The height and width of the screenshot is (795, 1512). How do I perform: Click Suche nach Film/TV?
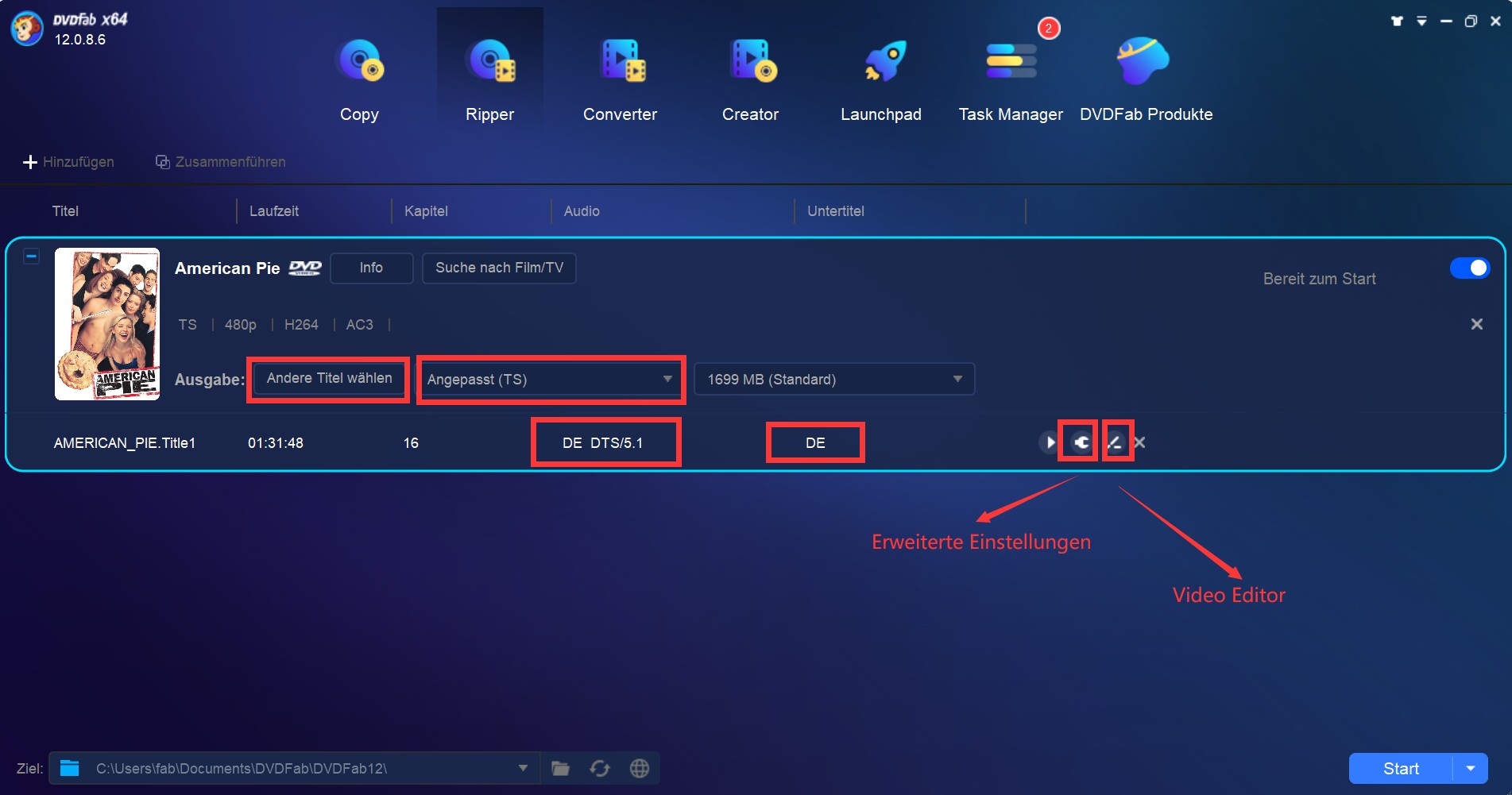tap(499, 268)
